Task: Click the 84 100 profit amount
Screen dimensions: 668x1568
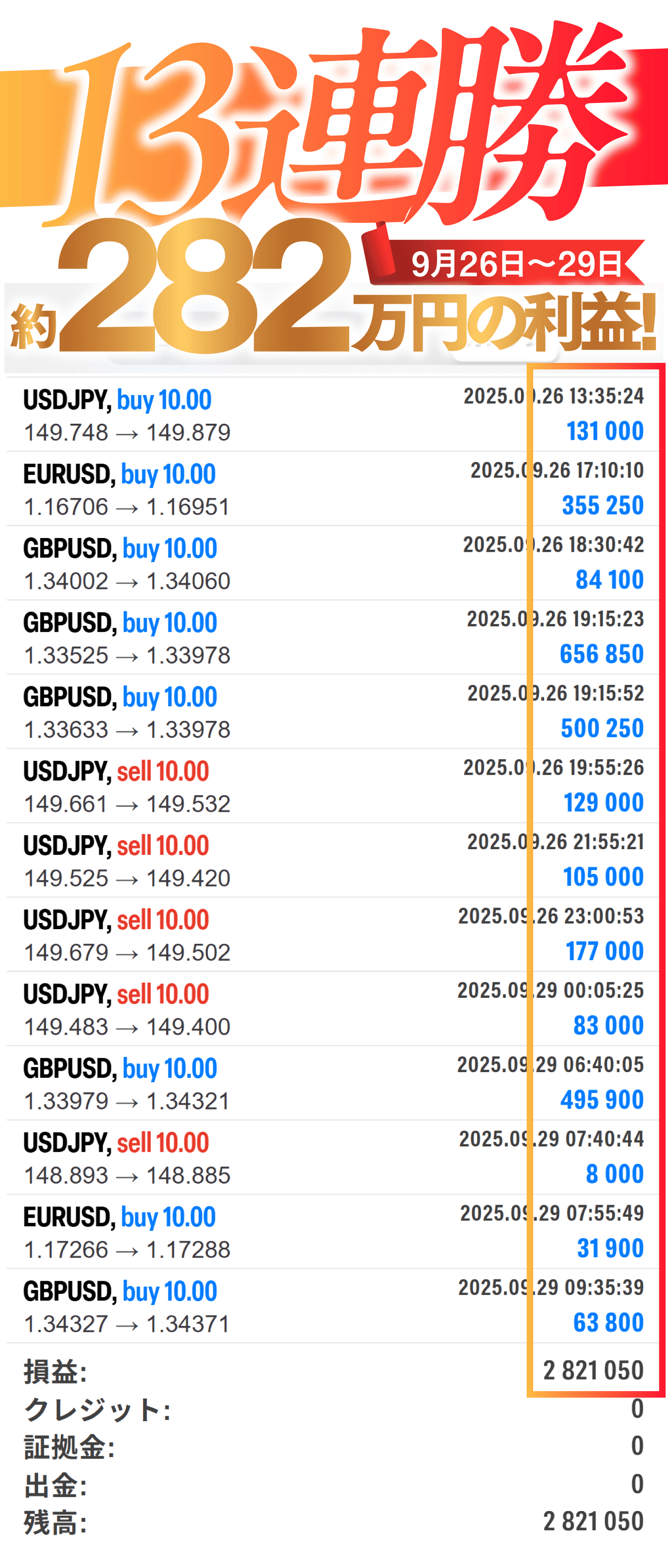Action: pyautogui.click(x=610, y=579)
